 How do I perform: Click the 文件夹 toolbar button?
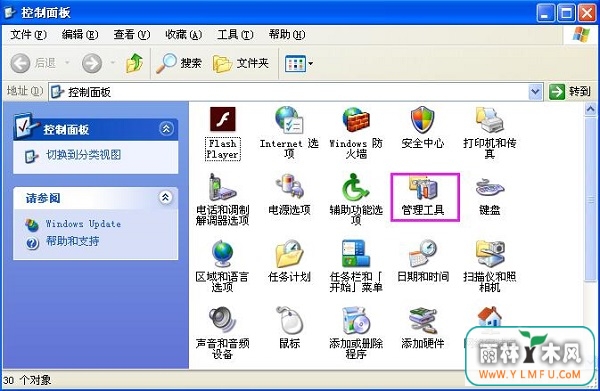point(241,63)
